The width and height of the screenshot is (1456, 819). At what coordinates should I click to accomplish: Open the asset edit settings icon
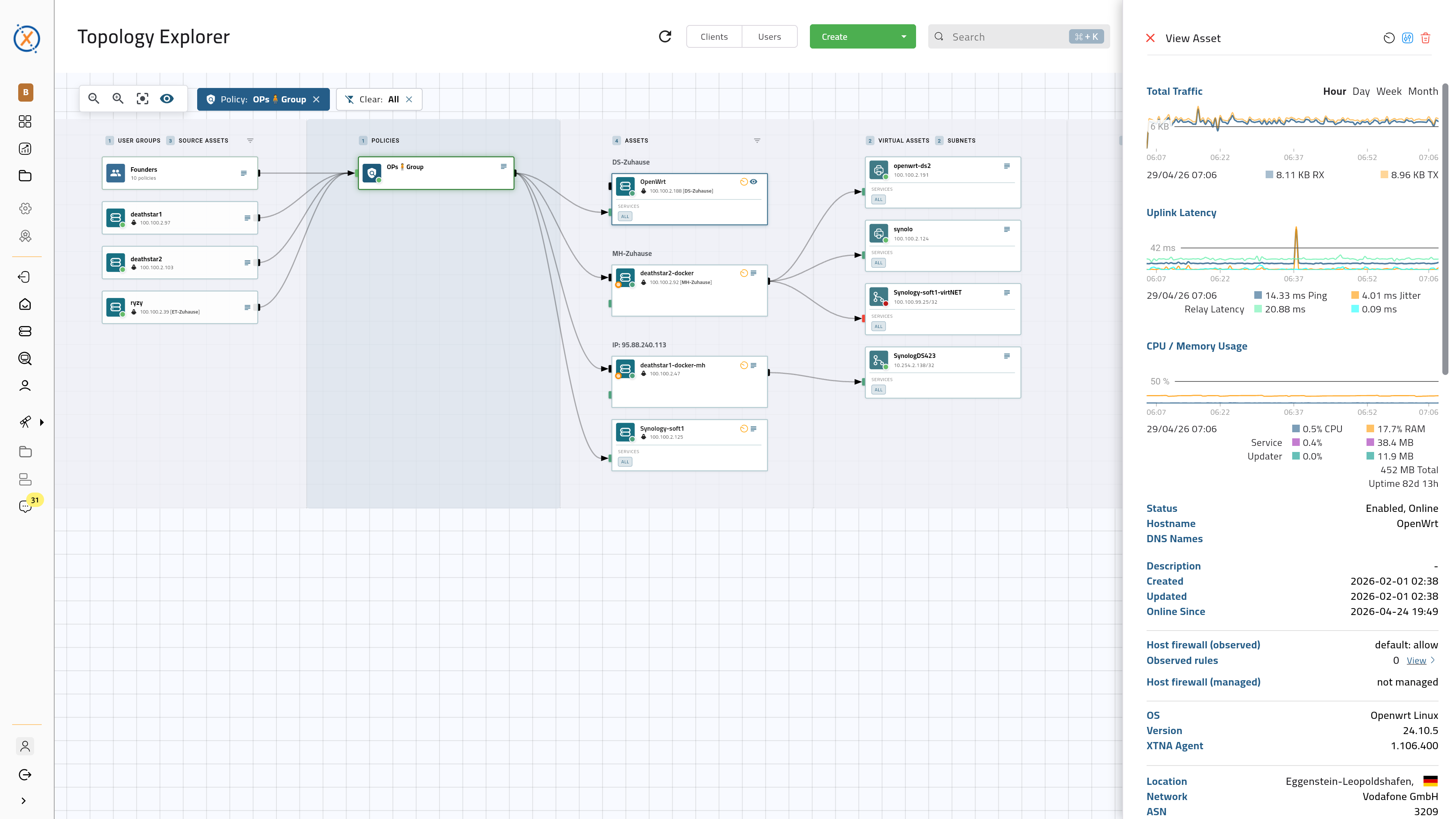1407,38
